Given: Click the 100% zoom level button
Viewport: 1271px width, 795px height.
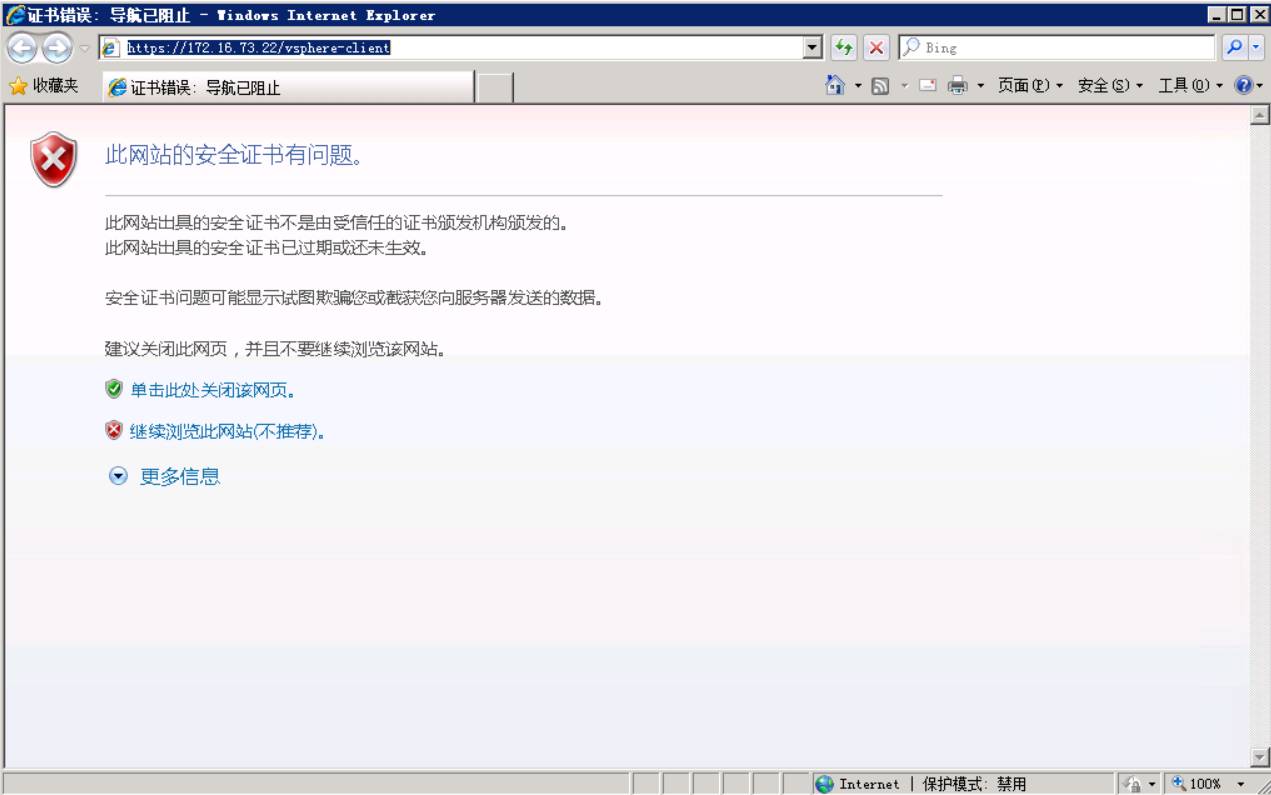Looking at the screenshot, I should (x=1198, y=784).
